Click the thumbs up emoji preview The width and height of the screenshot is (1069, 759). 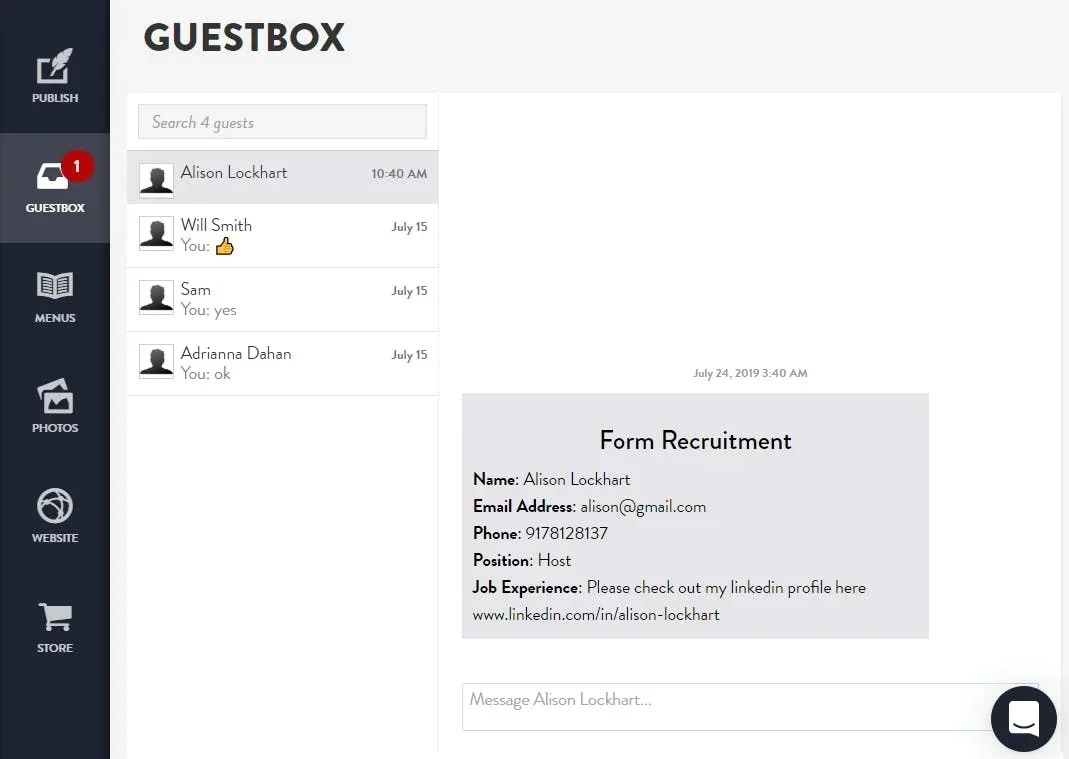[224, 246]
